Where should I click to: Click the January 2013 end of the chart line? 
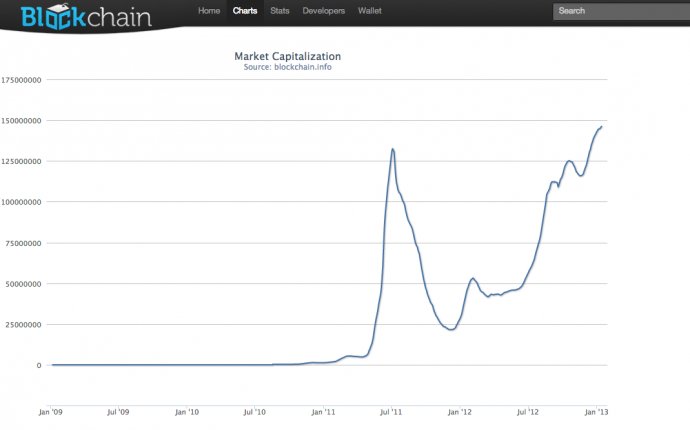click(x=601, y=127)
